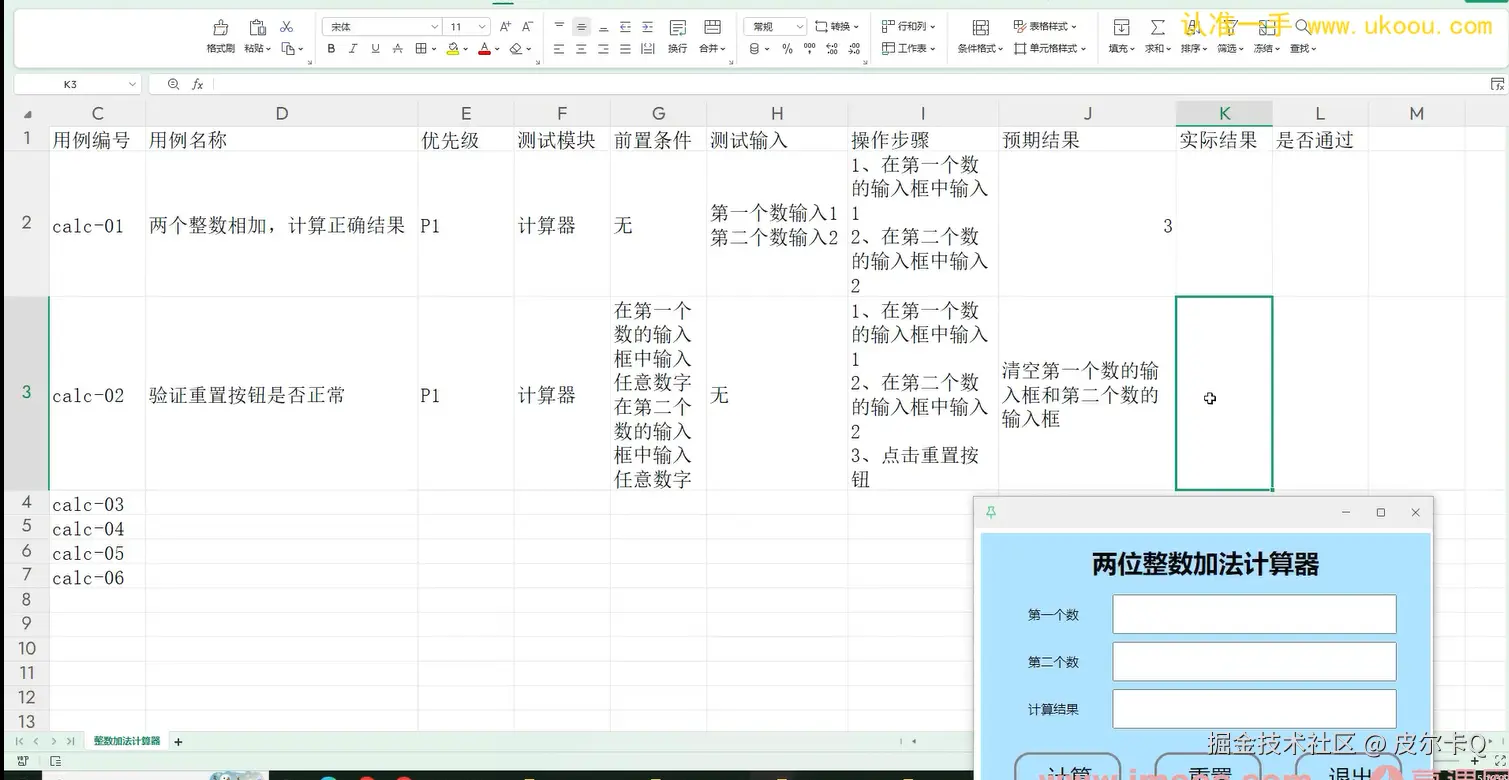
Task: Toggle strikethrough formatting
Action: (398, 48)
